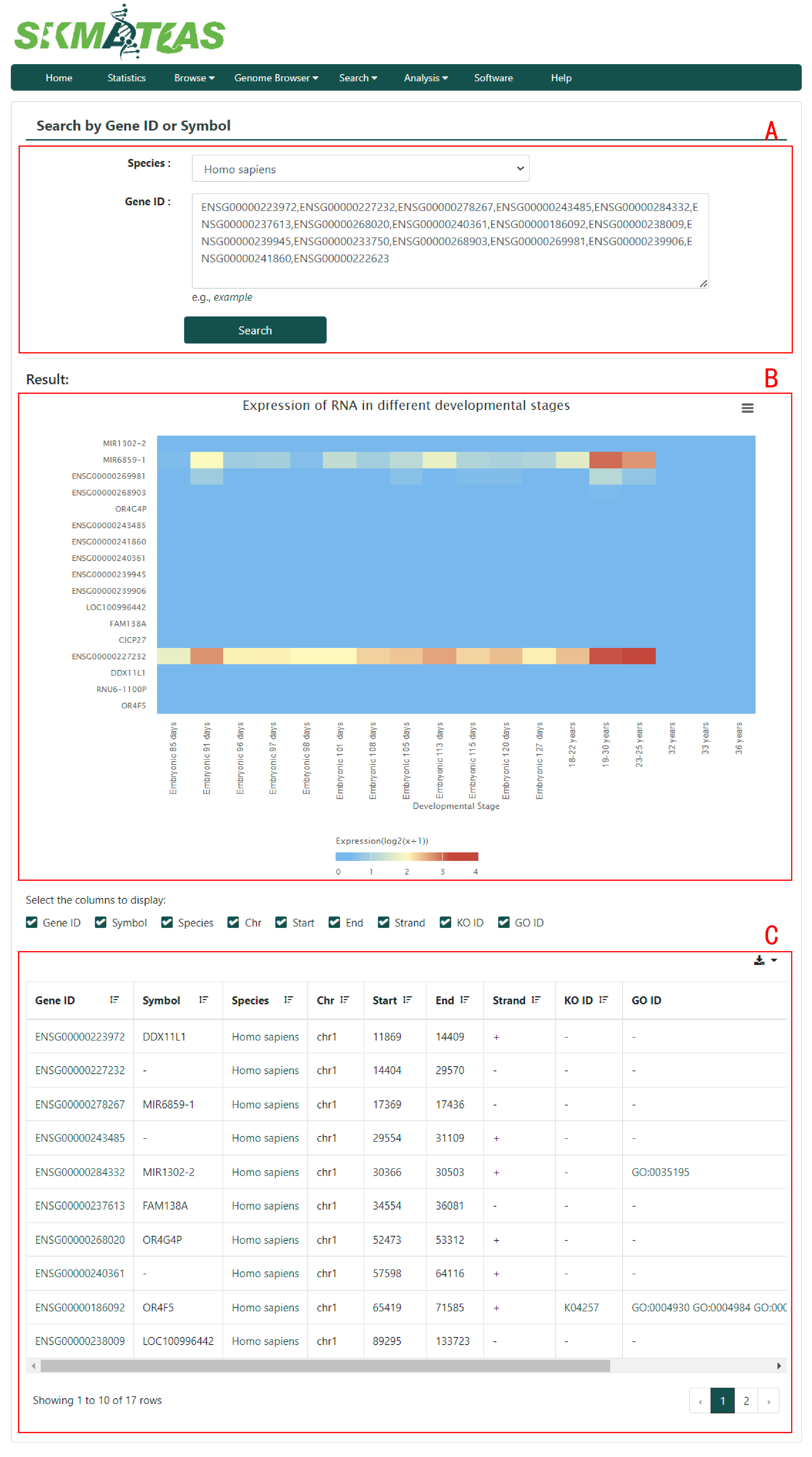812x1457 pixels.
Task: Go to page 2 of results
Action: click(746, 1400)
